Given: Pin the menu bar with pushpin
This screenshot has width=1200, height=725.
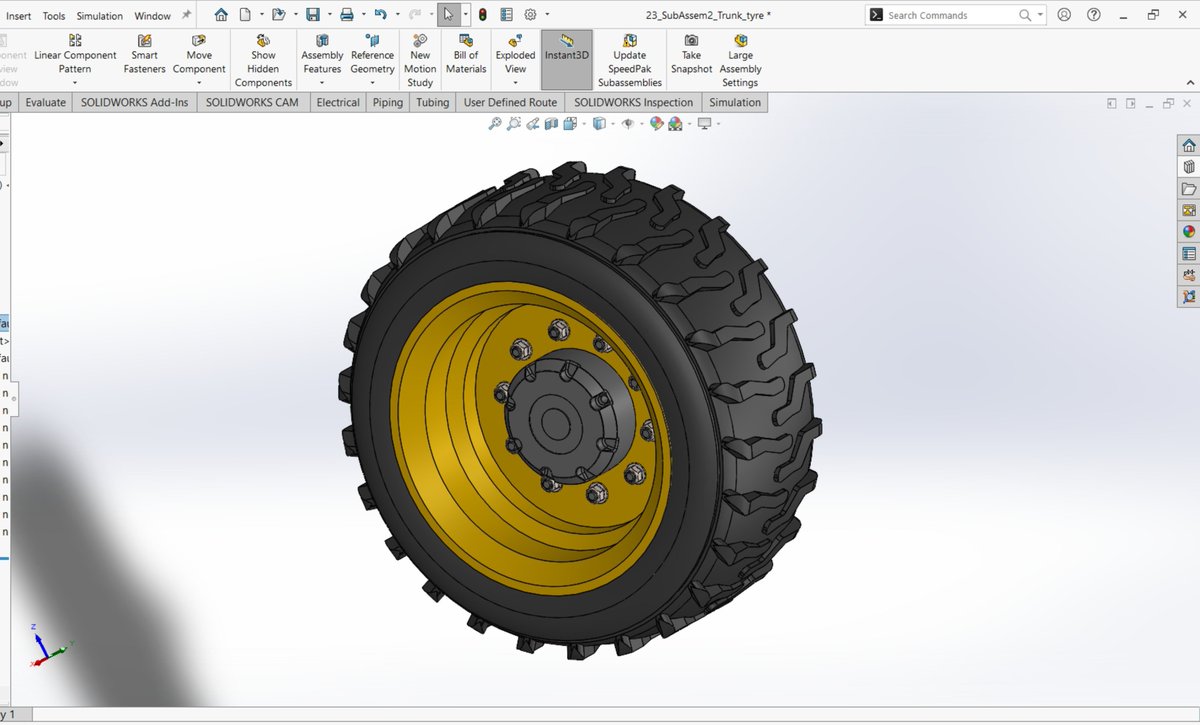Looking at the screenshot, I should coord(186,15).
